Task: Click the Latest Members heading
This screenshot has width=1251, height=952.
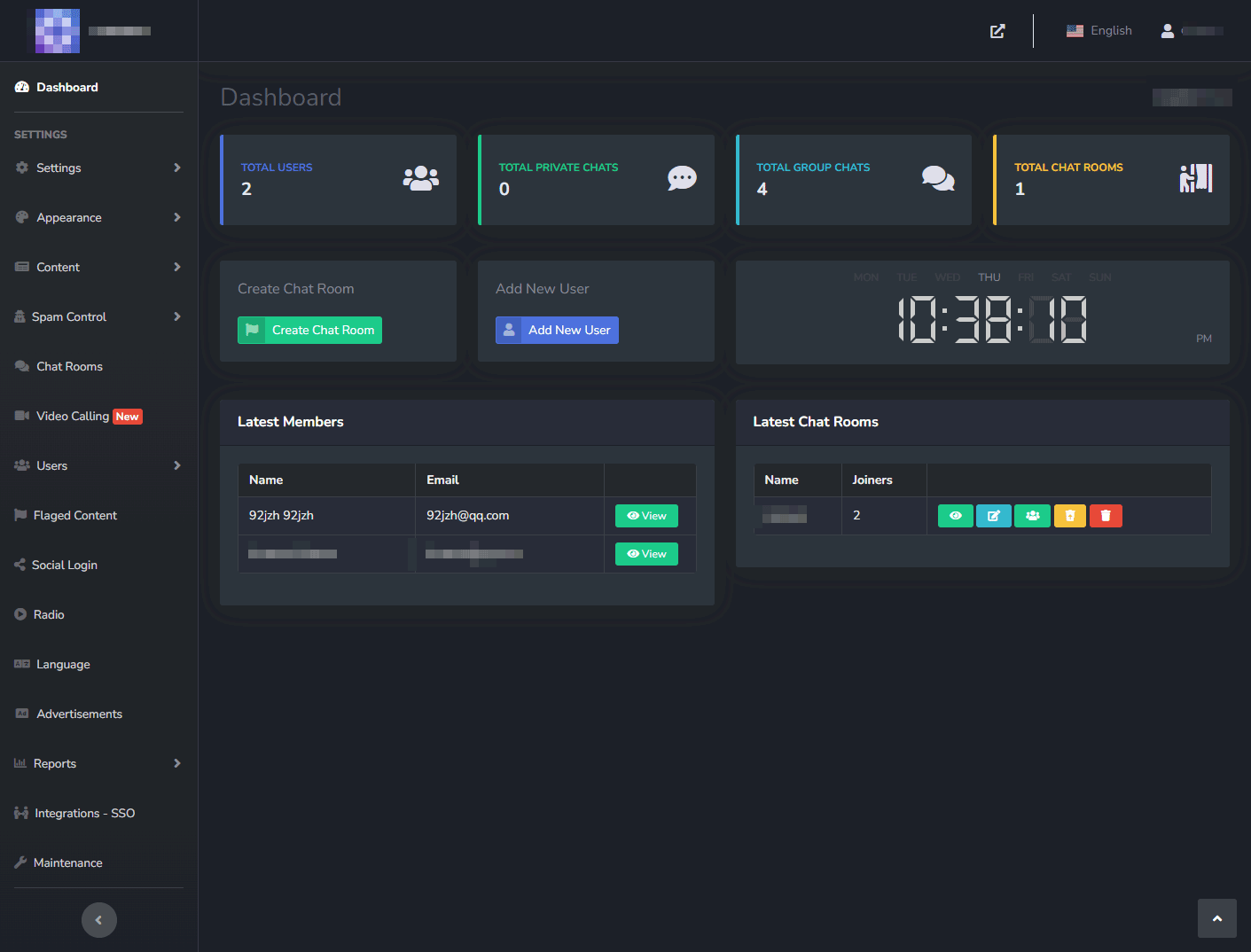Action: (291, 422)
